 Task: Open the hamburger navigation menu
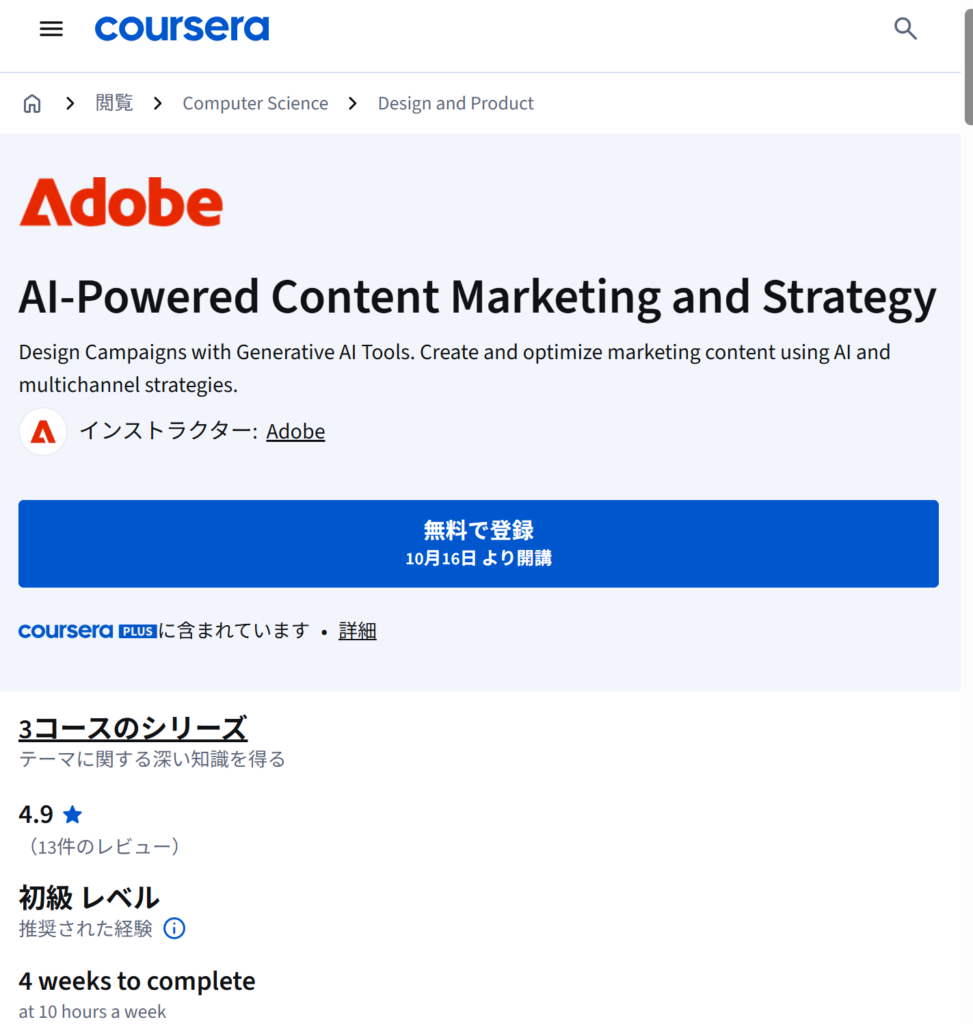51,29
